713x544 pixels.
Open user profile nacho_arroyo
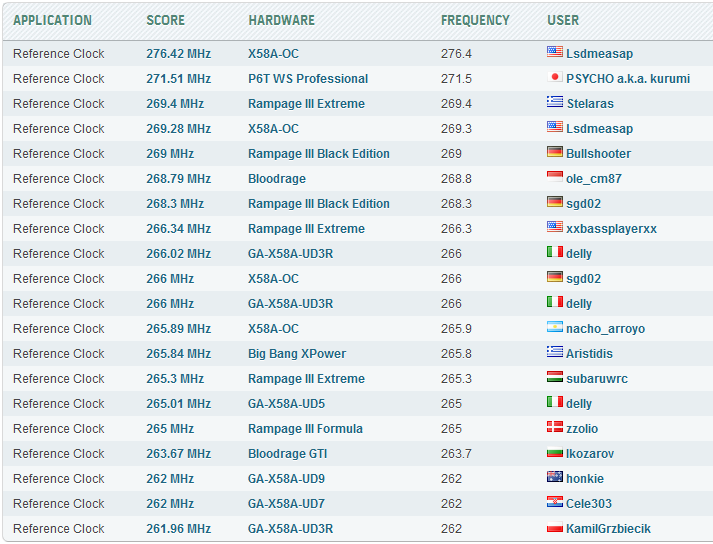[605, 329]
